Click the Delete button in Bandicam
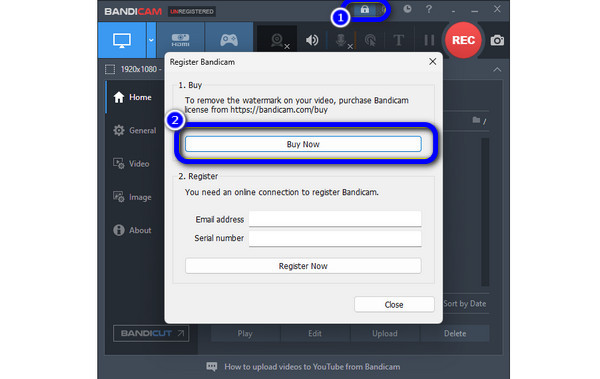This screenshot has height=379, width=600. pos(455,333)
